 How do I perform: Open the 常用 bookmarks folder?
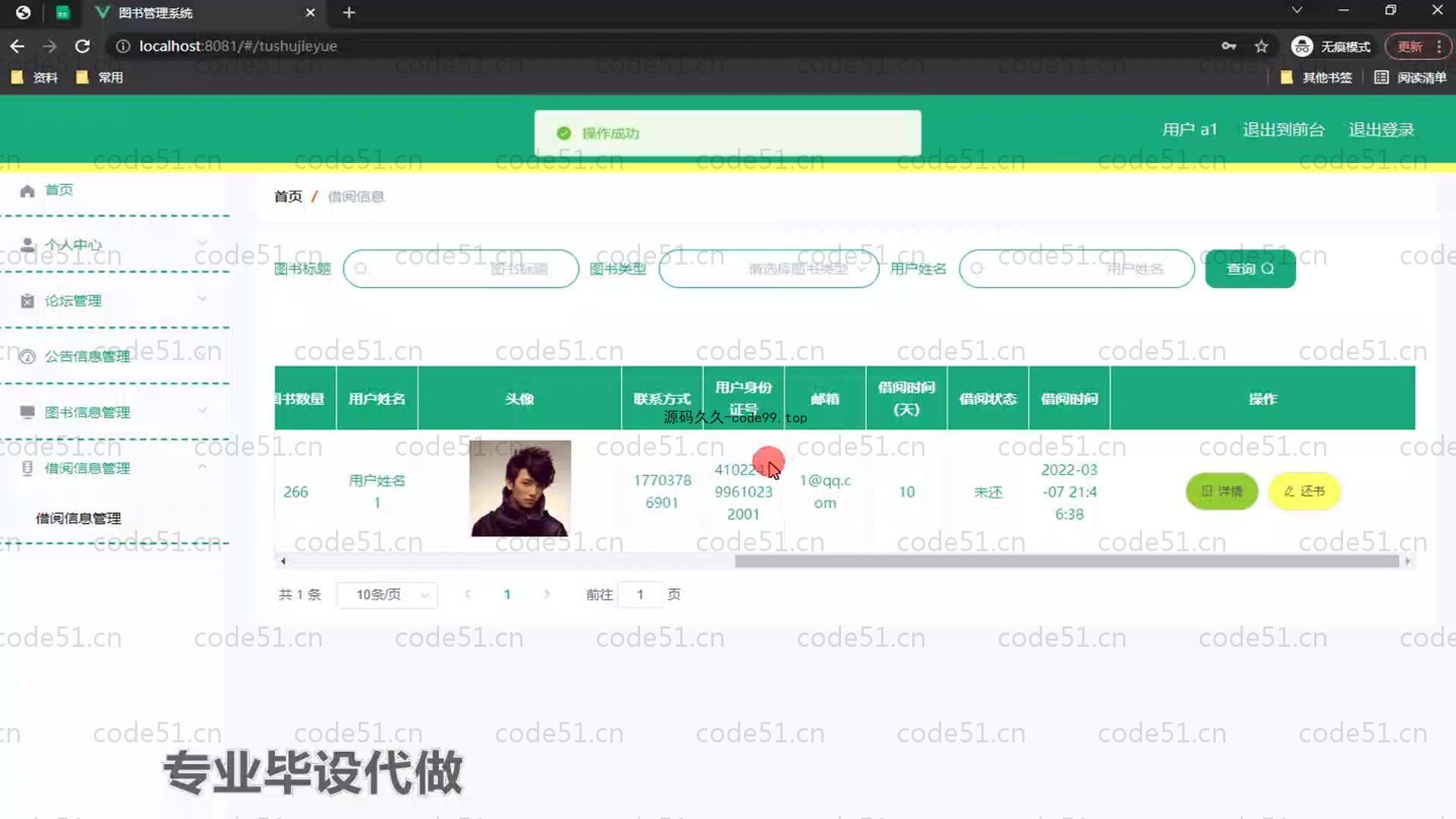point(99,77)
